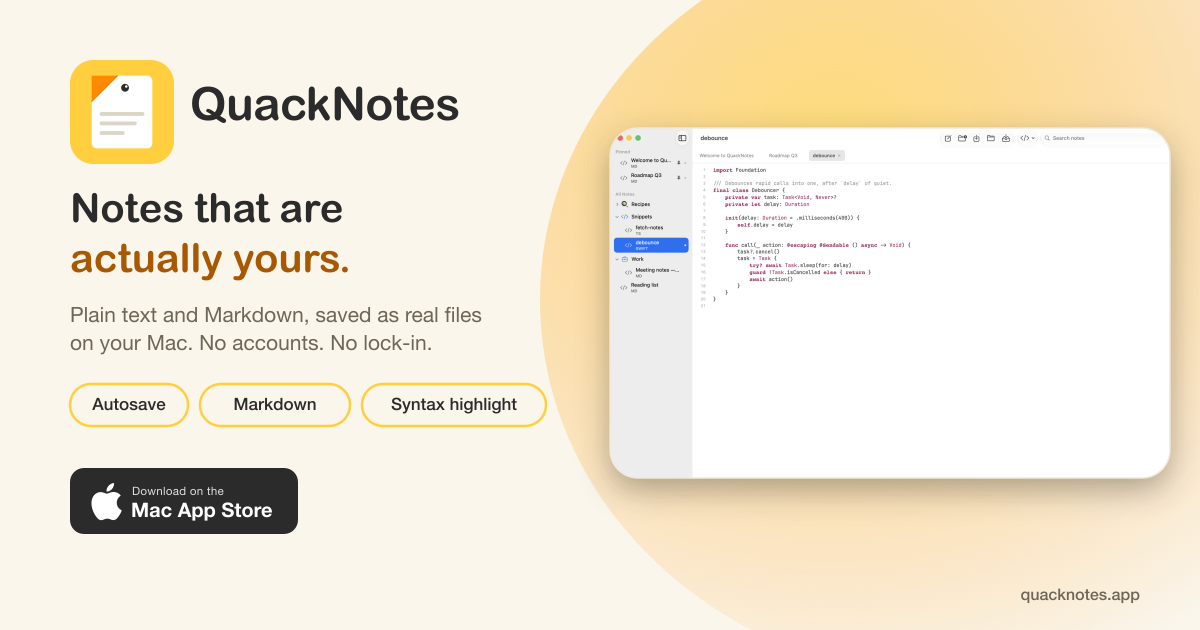The width and height of the screenshot is (1200, 630).
Task: Click the Pinned section header
Action: click(x=623, y=152)
